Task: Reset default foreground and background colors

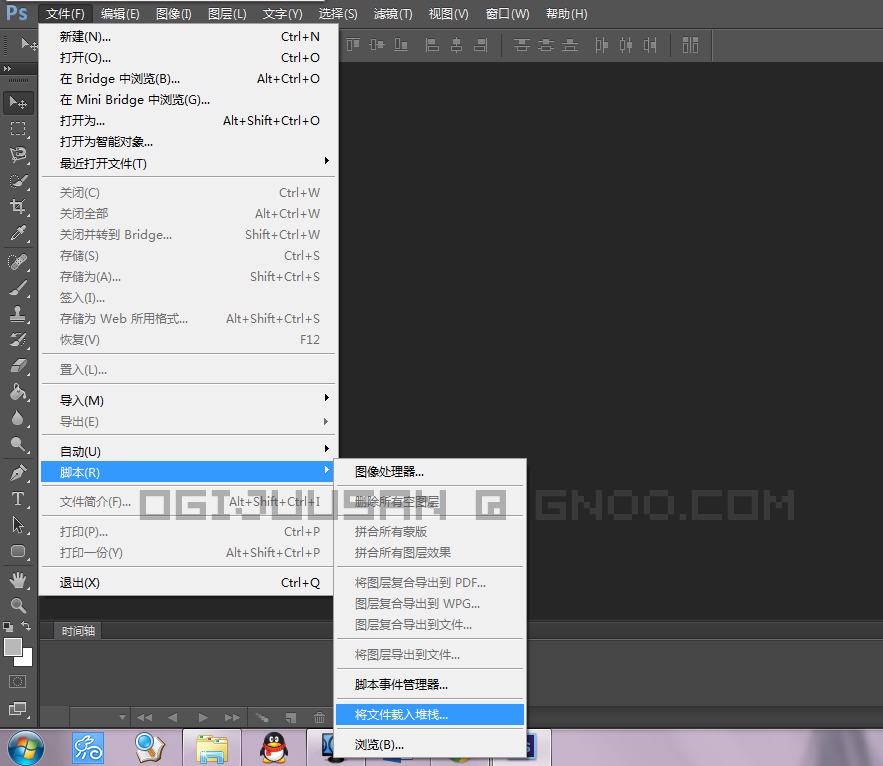Action: coord(8,627)
